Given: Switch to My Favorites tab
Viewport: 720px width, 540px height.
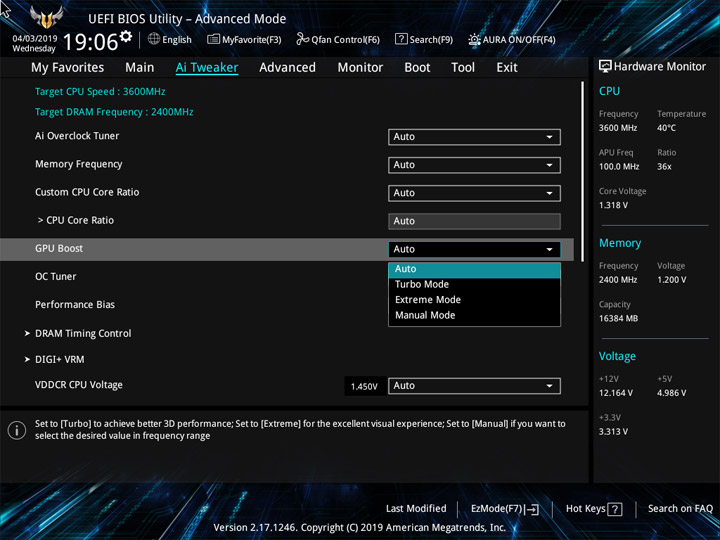Looking at the screenshot, I should (x=68, y=68).
